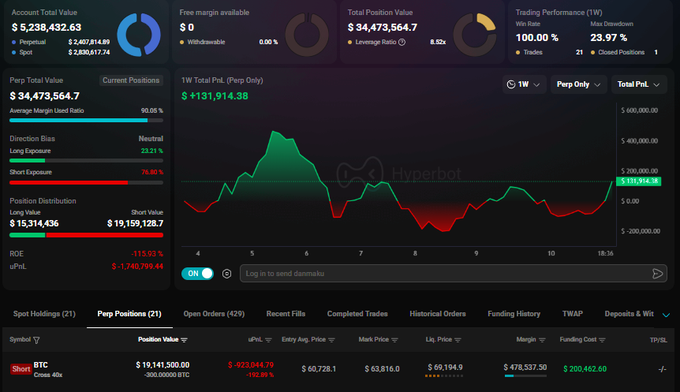Click the Position Value sort icon
Screen dimensions: 680x392
pos(184,340)
